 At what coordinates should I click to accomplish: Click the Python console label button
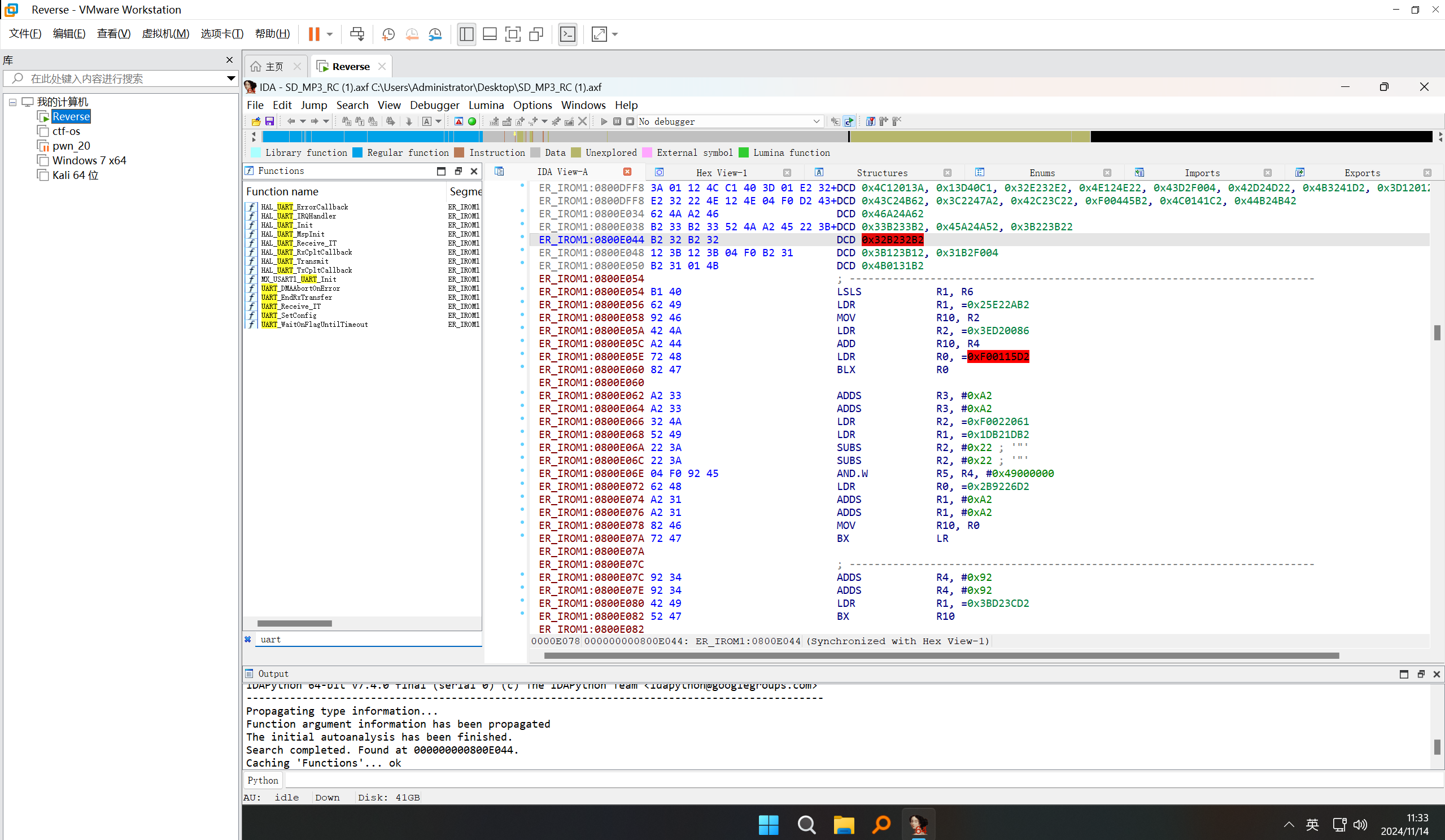[263, 780]
